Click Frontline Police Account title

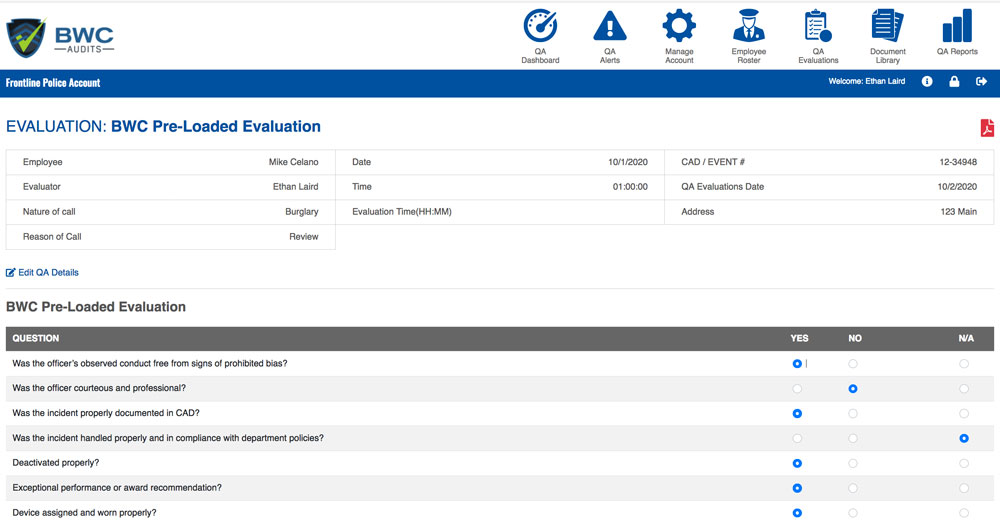tap(53, 83)
